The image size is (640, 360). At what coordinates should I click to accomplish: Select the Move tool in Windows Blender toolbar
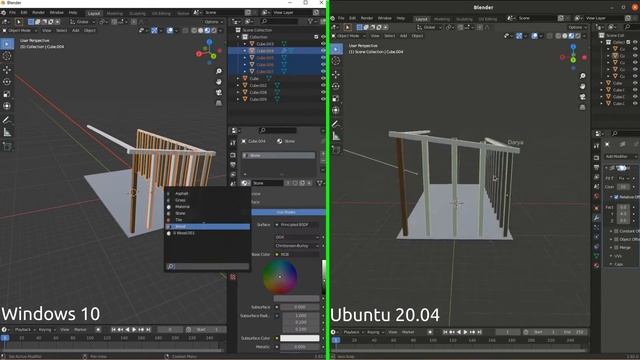7,70
